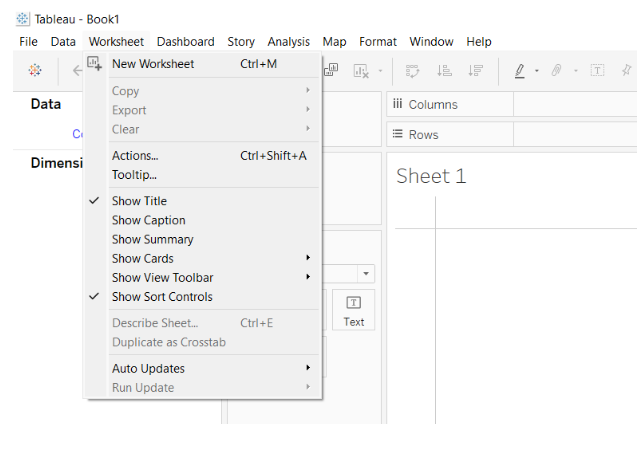The image size is (641, 462).
Task: Click the clear sheet toolbar icon
Action: (x=359, y=70)
